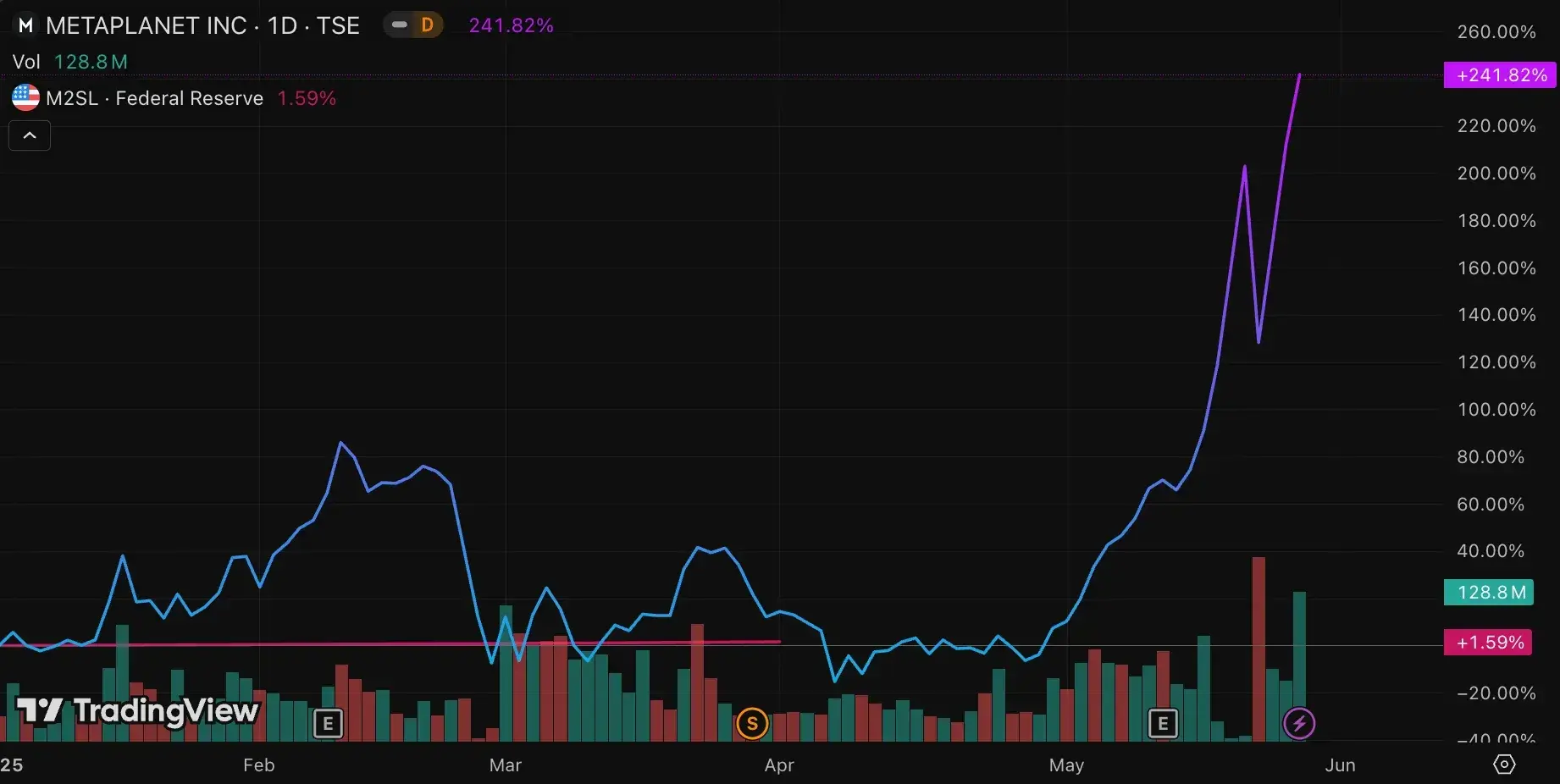Viewport: 1560px width, 784px height.
Task: Click the "S" split marker near April
Action: pos(751,723)
